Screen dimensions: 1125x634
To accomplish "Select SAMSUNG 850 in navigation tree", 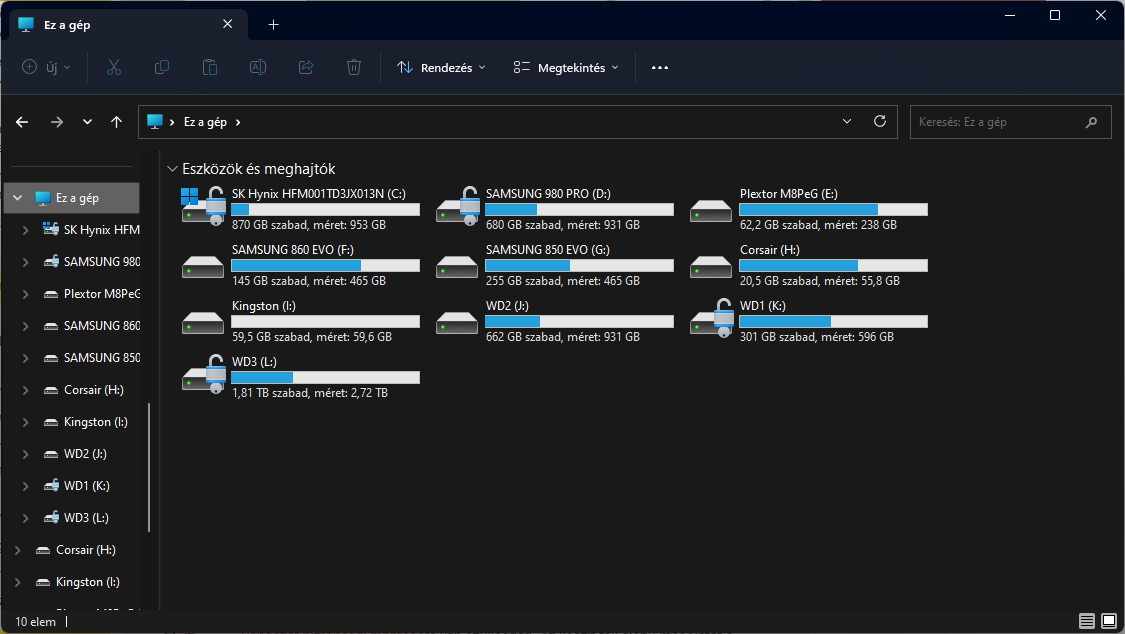I will click(91, 358).
